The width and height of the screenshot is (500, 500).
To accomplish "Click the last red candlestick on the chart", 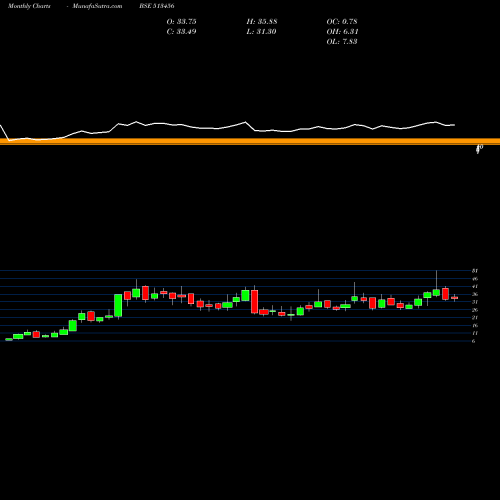I will (x=455, y=298).
